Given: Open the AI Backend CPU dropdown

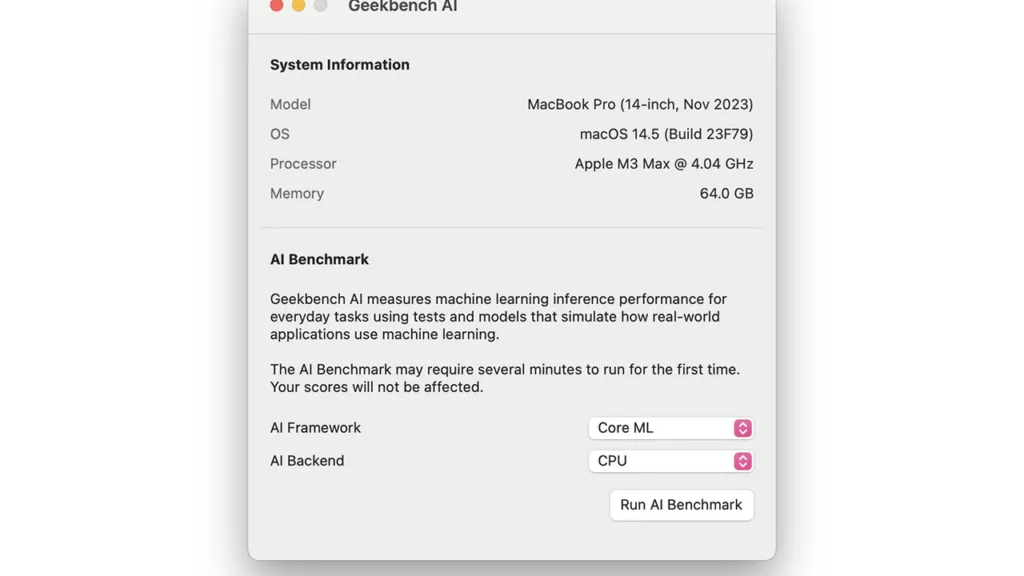Looking at the screenshot, I should coord(671,461).
